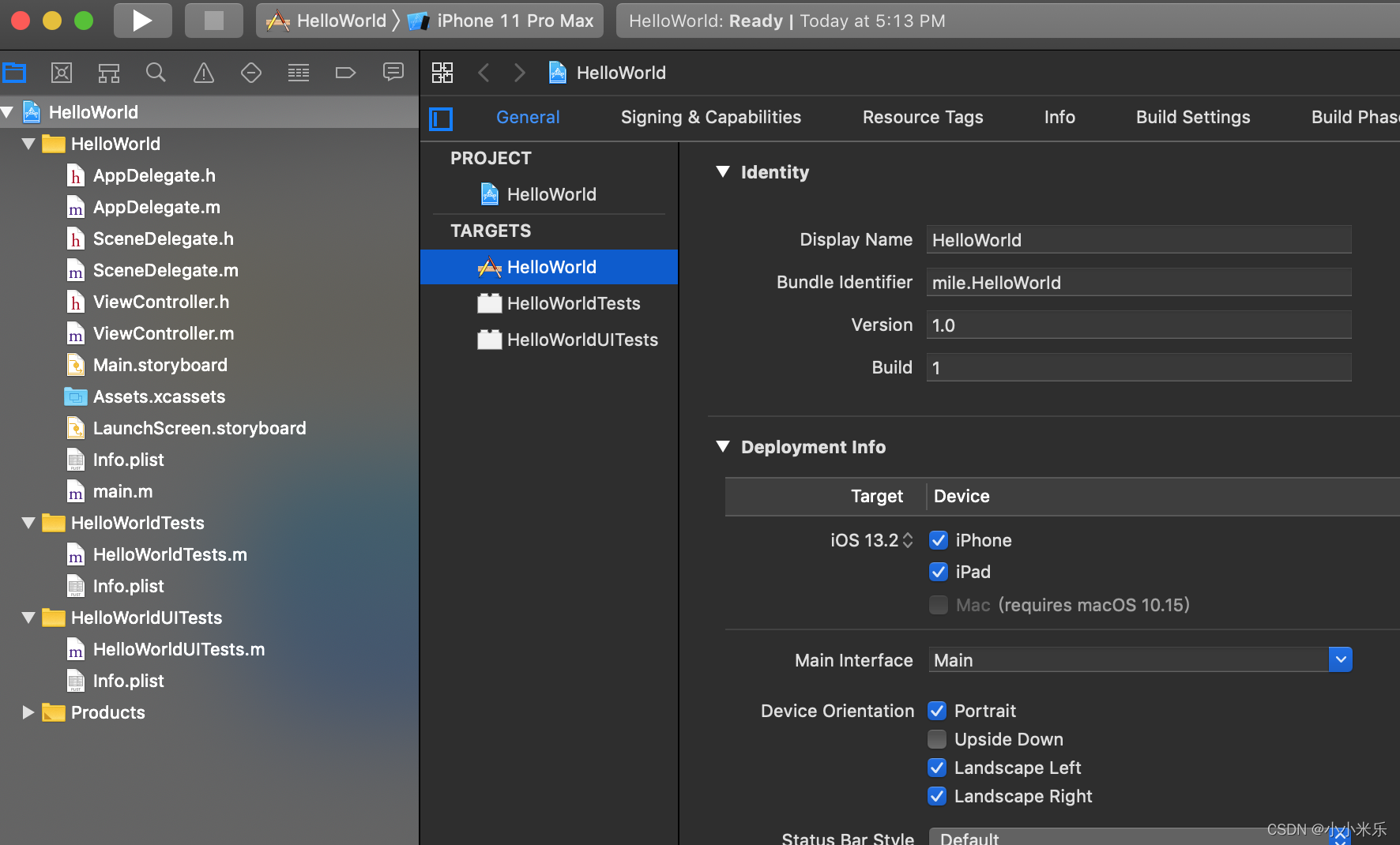This screenshot has width=1400, height=845.
Task: Collapse the root HelloWorld project node
Action: (7, 112)
